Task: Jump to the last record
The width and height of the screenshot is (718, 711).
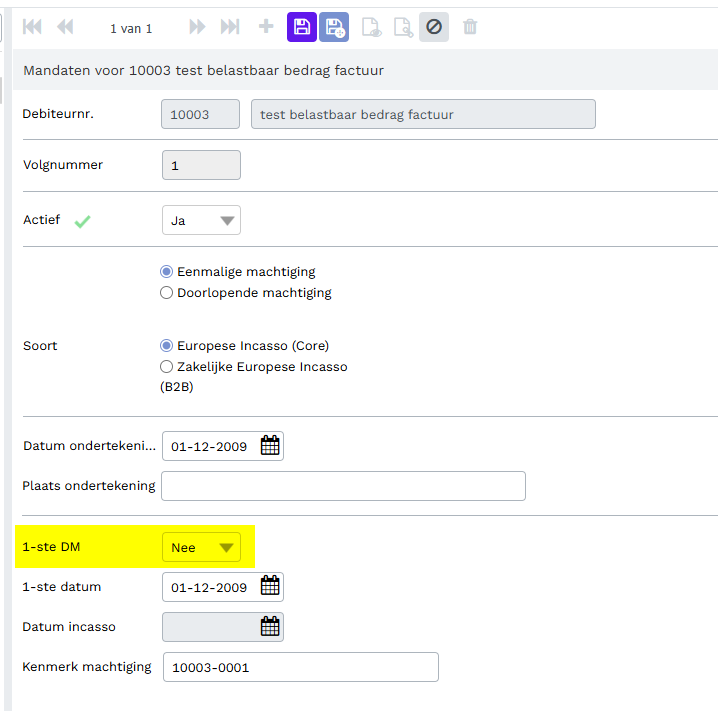Action: 230,27
